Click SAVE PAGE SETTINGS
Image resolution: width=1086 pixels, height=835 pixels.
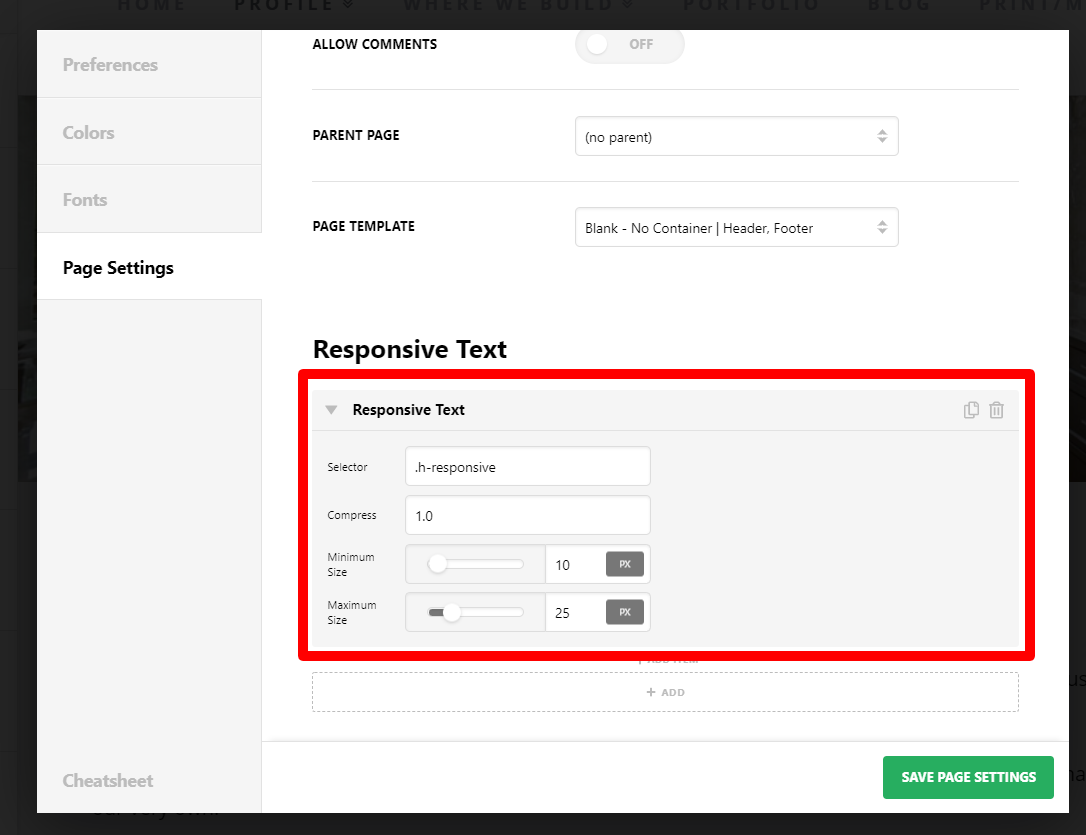pyautogui.click(x=968, y=777)
